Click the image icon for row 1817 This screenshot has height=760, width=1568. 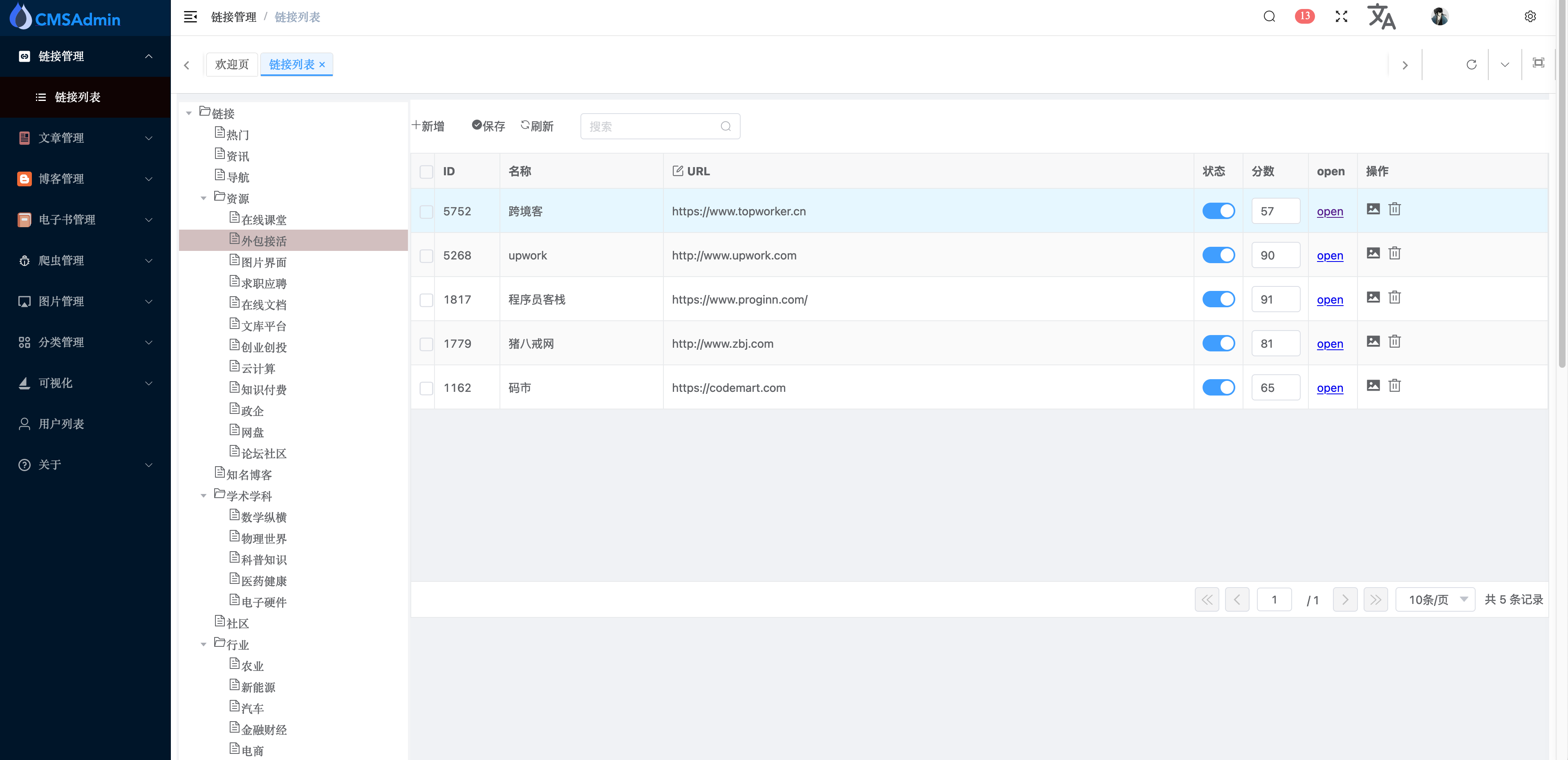[1373, 297]
